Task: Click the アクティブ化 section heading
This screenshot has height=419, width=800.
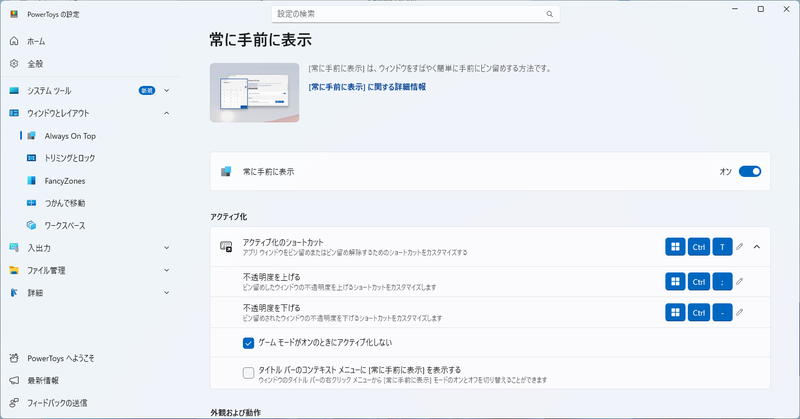Action: pos(229,217)
